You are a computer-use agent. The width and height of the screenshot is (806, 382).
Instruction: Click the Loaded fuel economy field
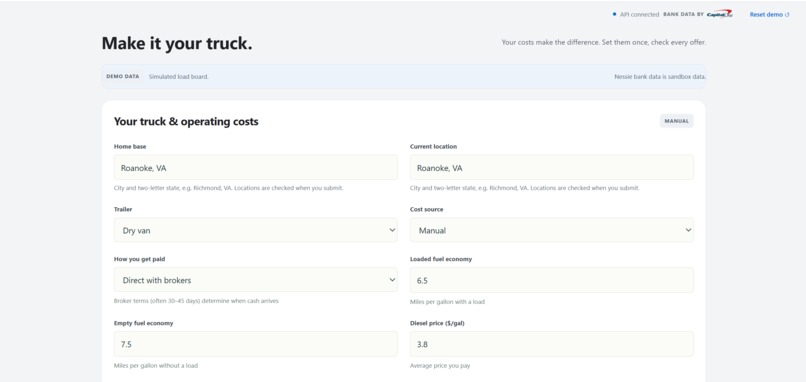coord(552,280)
